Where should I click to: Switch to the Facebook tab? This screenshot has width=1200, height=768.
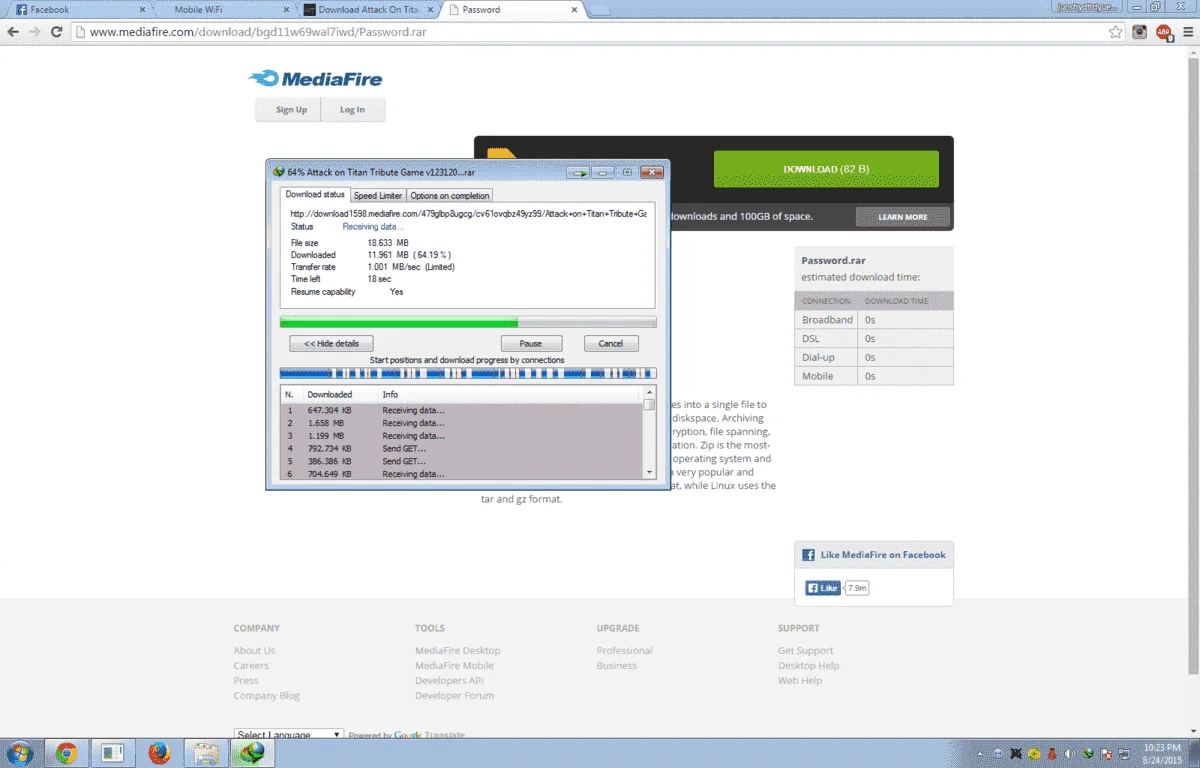[x=80, y=10]
